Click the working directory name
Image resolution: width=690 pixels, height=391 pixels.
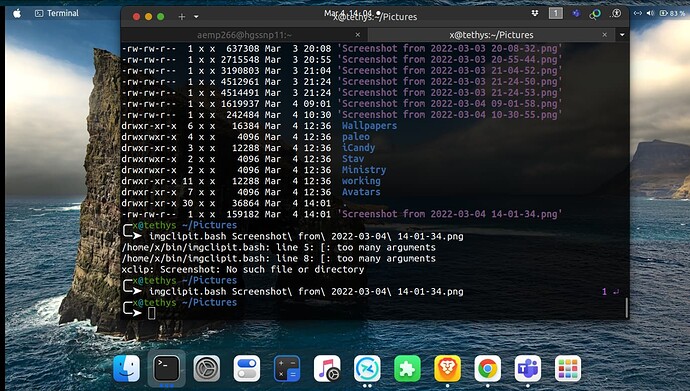click(361, 181)
